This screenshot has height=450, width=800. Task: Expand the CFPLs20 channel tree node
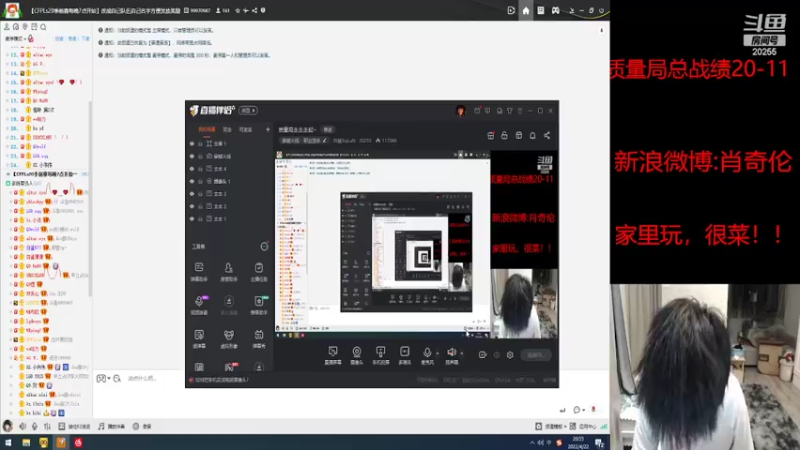(x=8, y=174)
